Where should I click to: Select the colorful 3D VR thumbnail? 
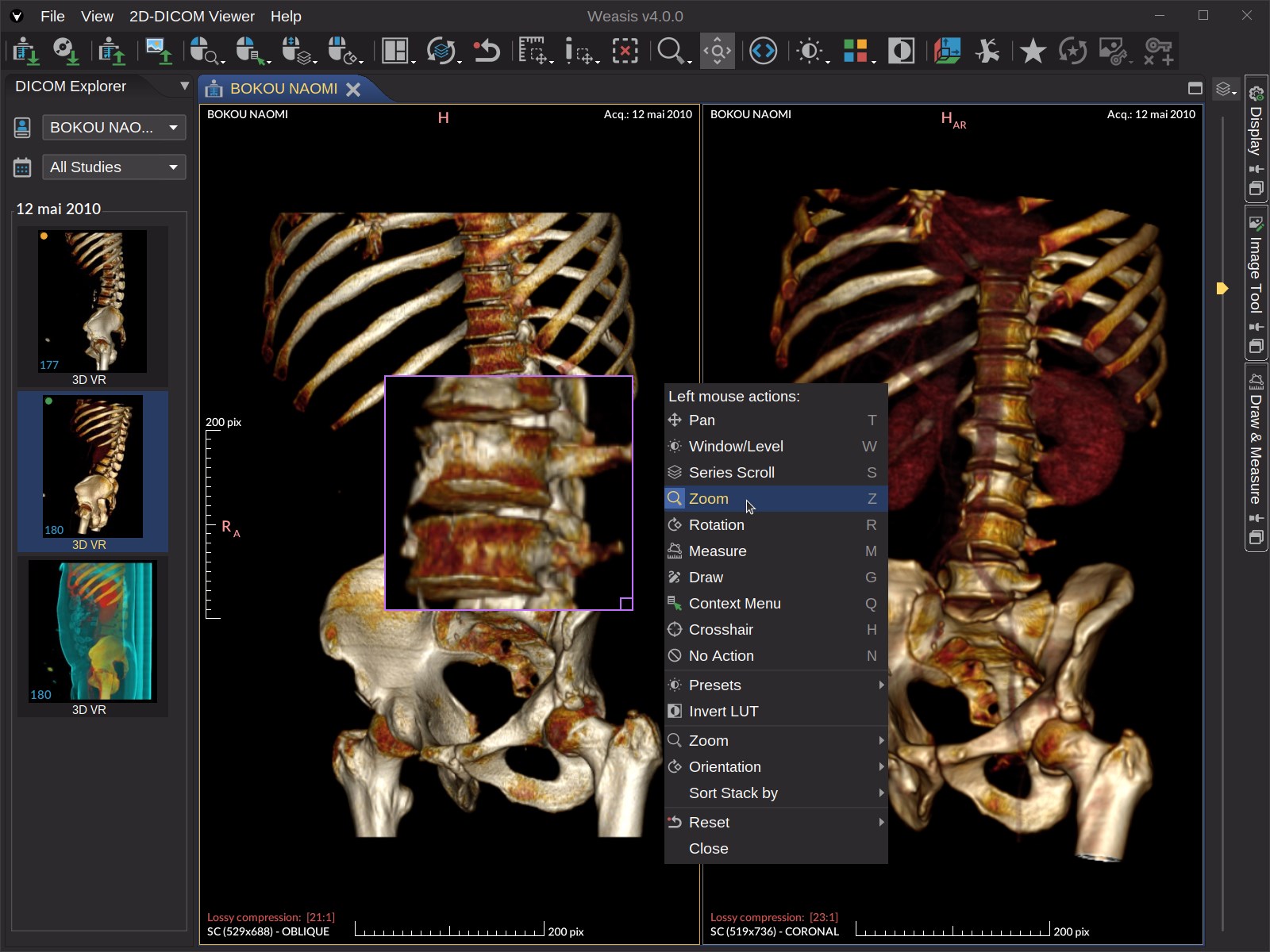click(92, 631)
